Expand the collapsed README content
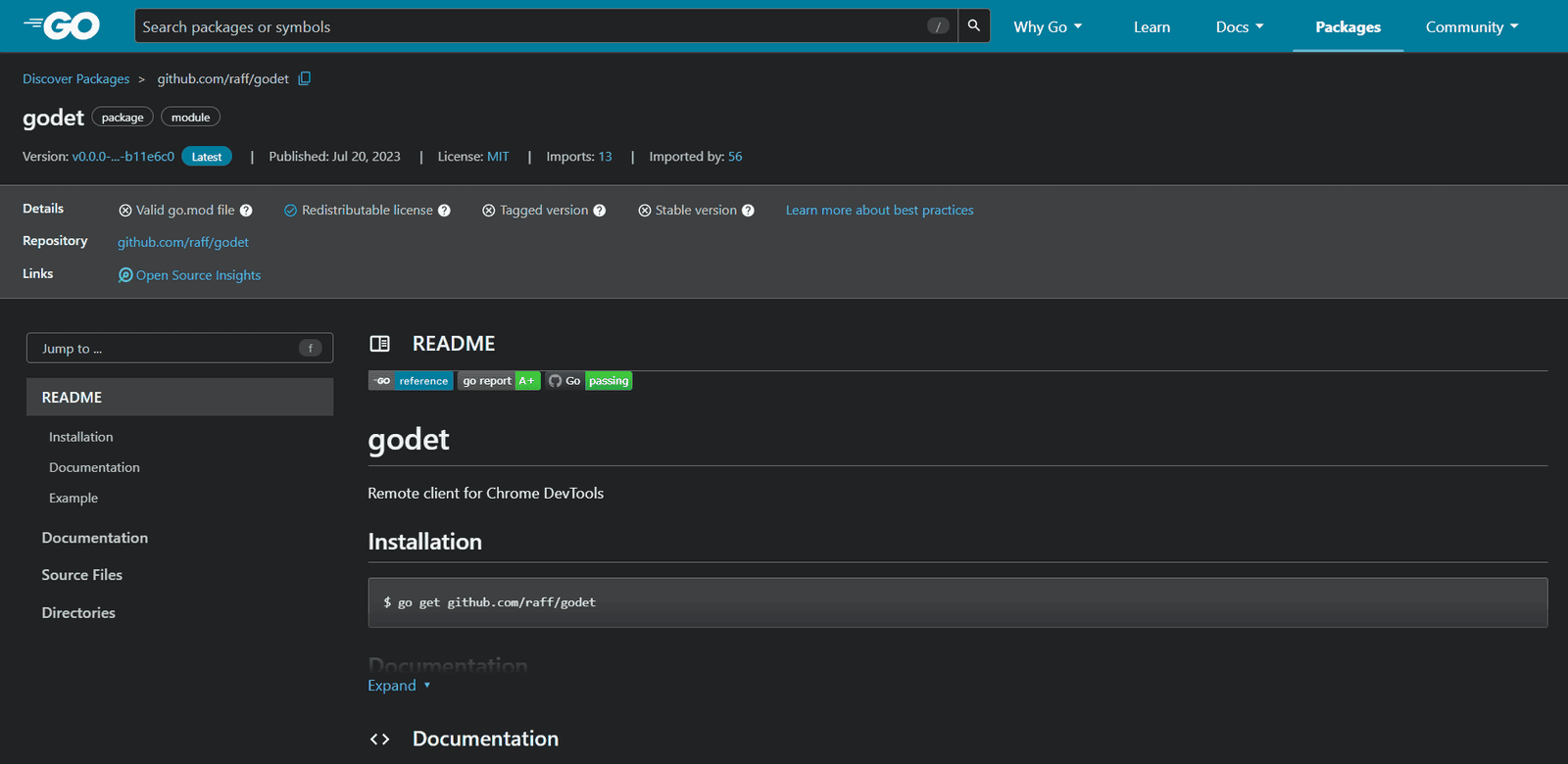 pos(399,686)
